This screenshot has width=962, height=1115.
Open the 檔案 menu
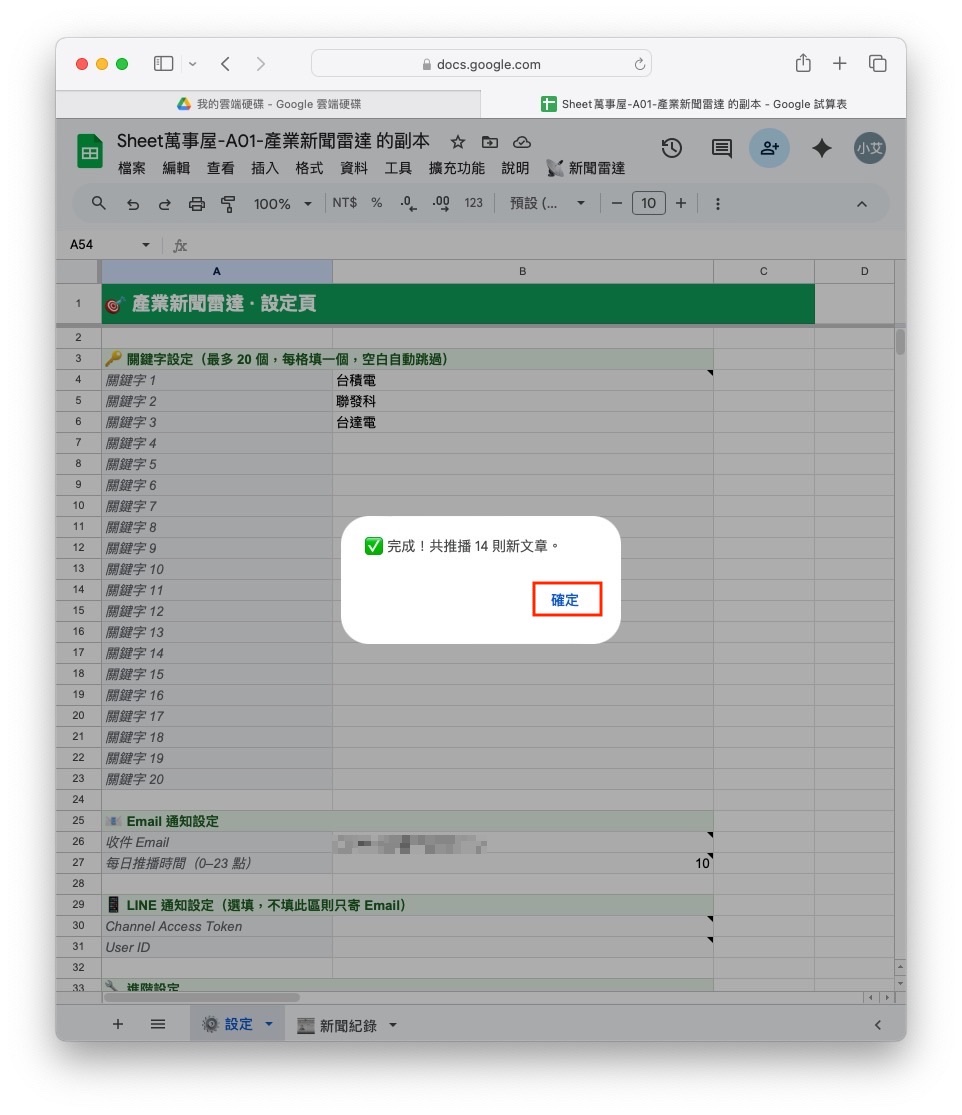tap(132, 168)
